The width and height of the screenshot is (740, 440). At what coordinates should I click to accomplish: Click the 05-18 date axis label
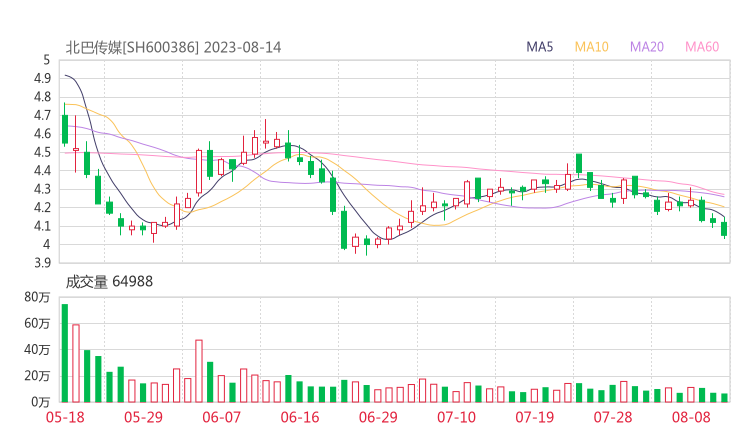tap(65, 417)
